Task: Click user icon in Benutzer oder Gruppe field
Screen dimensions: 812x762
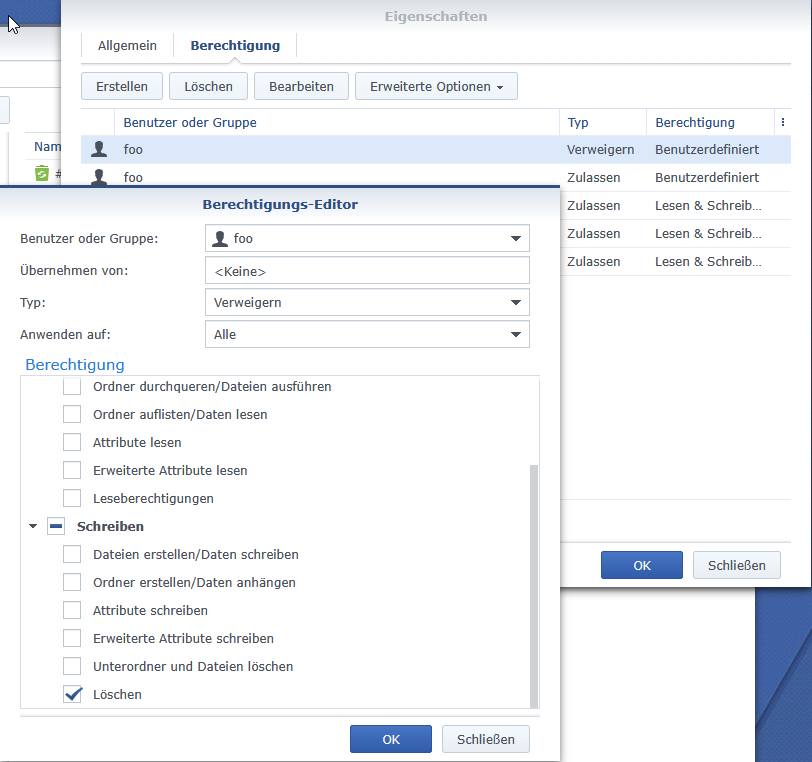Action: (221, 238)
